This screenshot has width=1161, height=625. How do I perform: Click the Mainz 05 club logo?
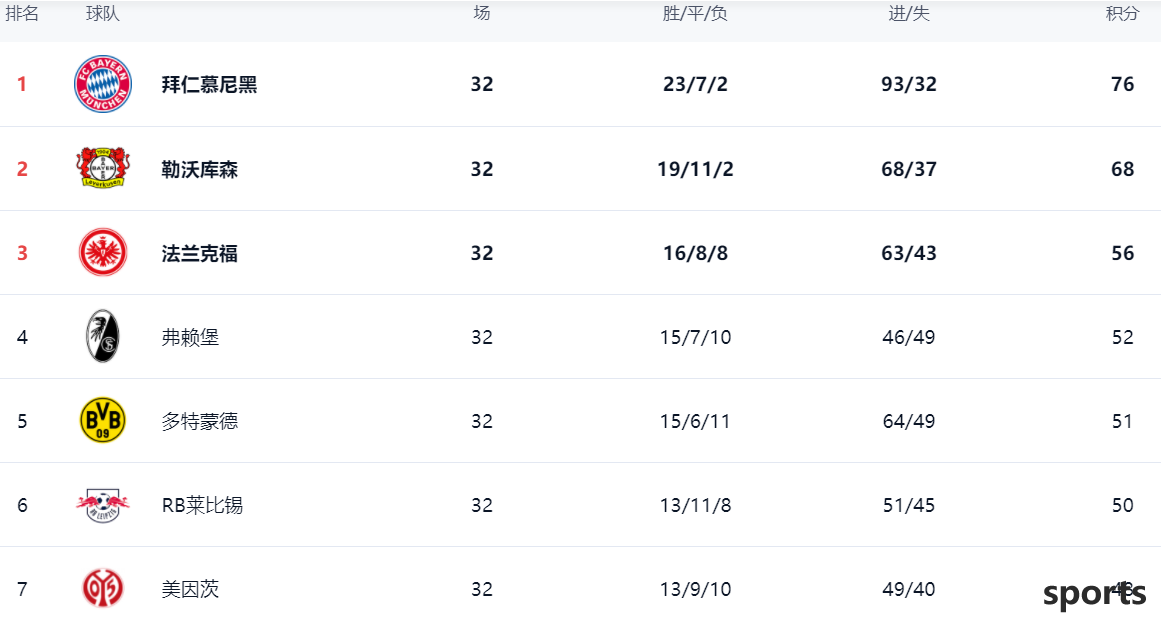(103, 589)
